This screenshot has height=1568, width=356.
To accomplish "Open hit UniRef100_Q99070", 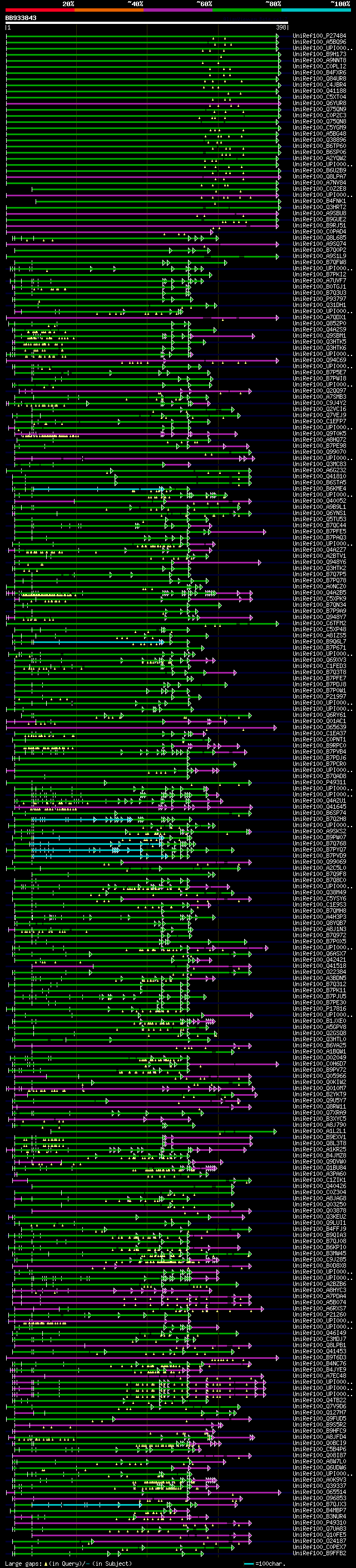I will click(x=319, y=452).
